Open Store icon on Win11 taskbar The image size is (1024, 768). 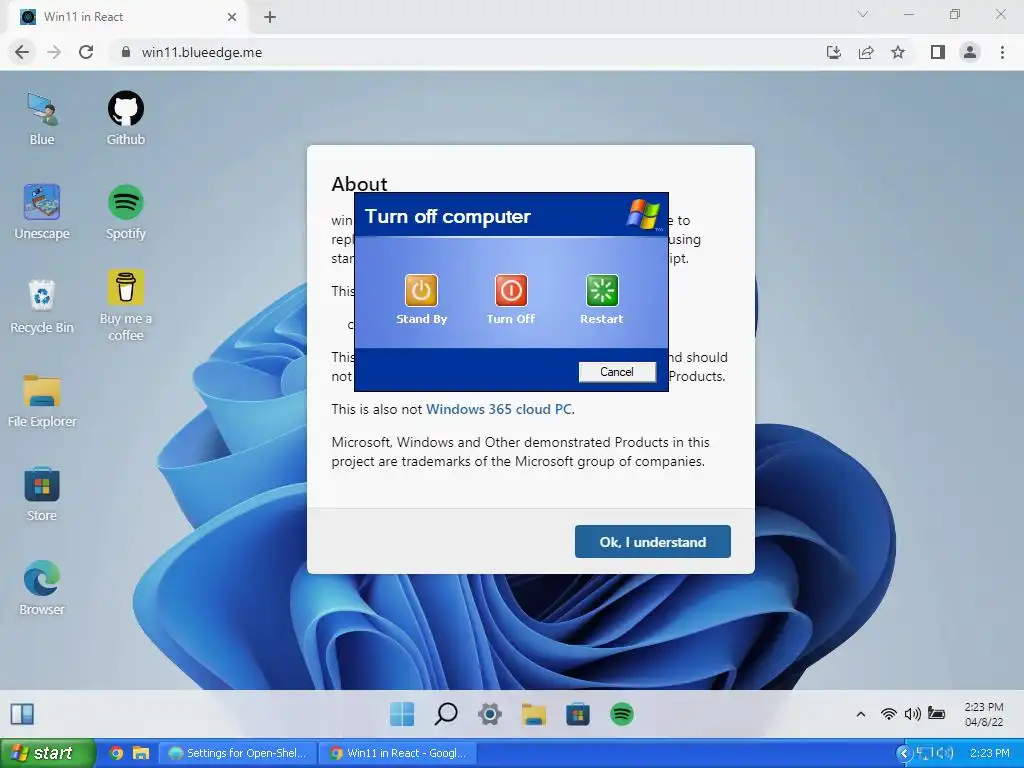577,714
